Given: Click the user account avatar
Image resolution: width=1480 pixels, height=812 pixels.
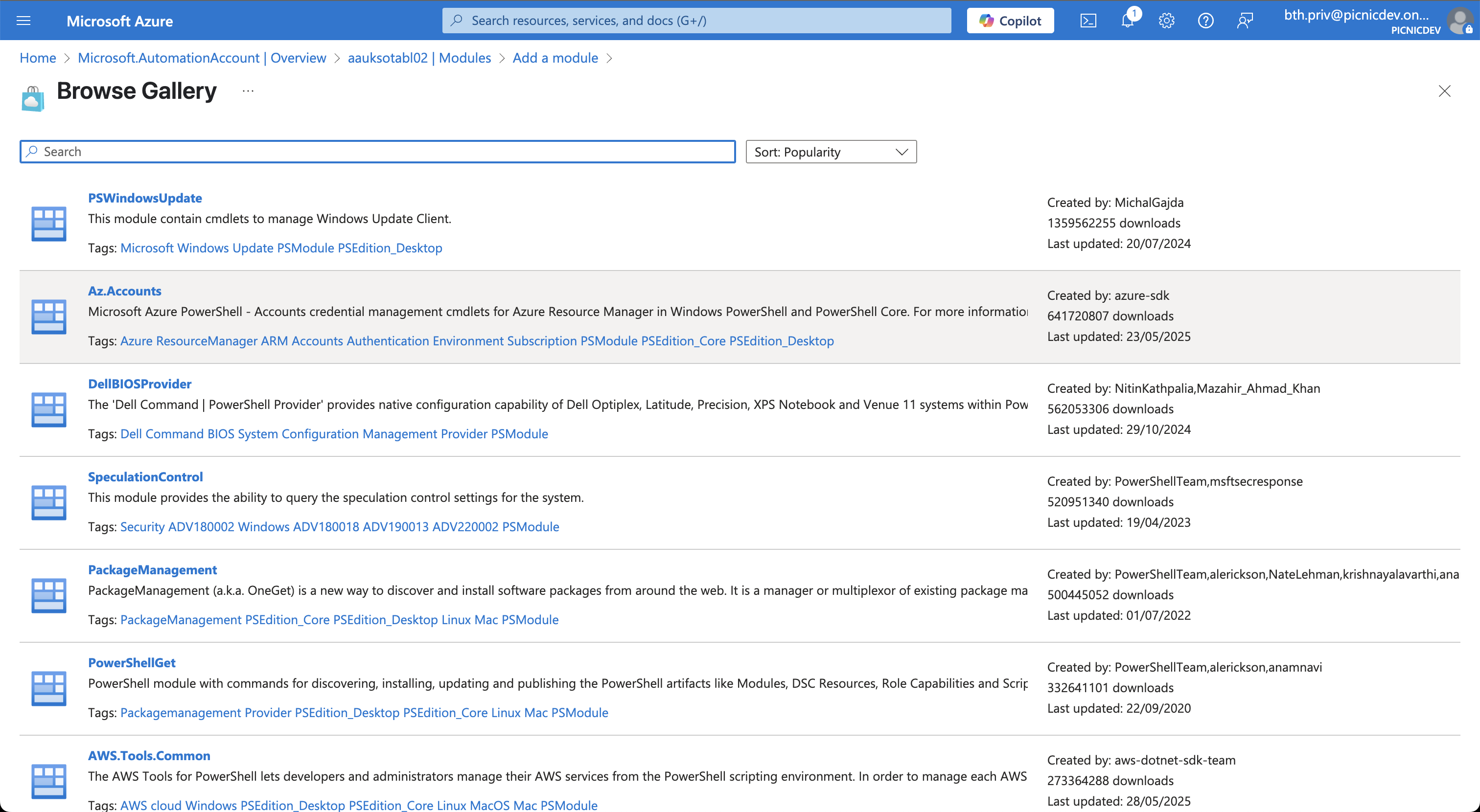Looking at the screenshot, I should tap(1460, 21).
